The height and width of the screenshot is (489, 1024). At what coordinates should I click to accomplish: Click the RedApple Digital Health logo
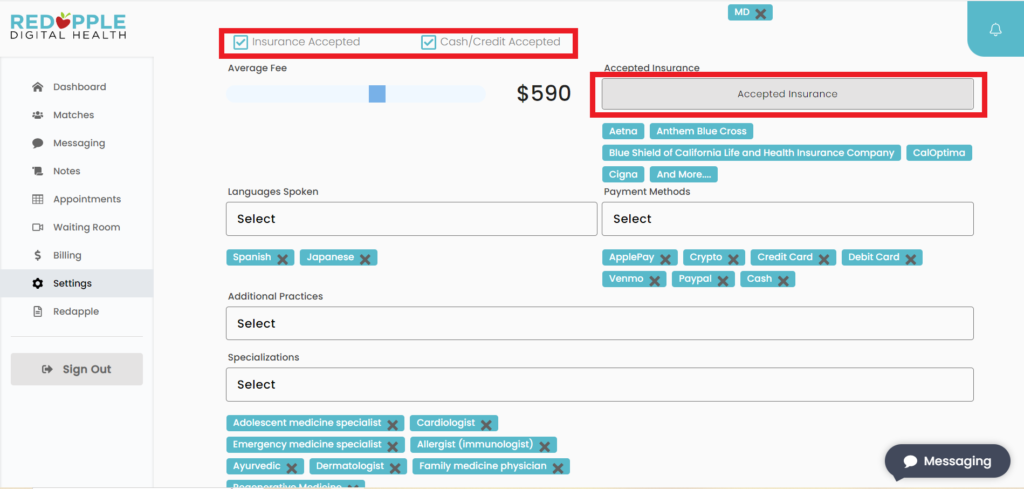[x=68, y=26]
